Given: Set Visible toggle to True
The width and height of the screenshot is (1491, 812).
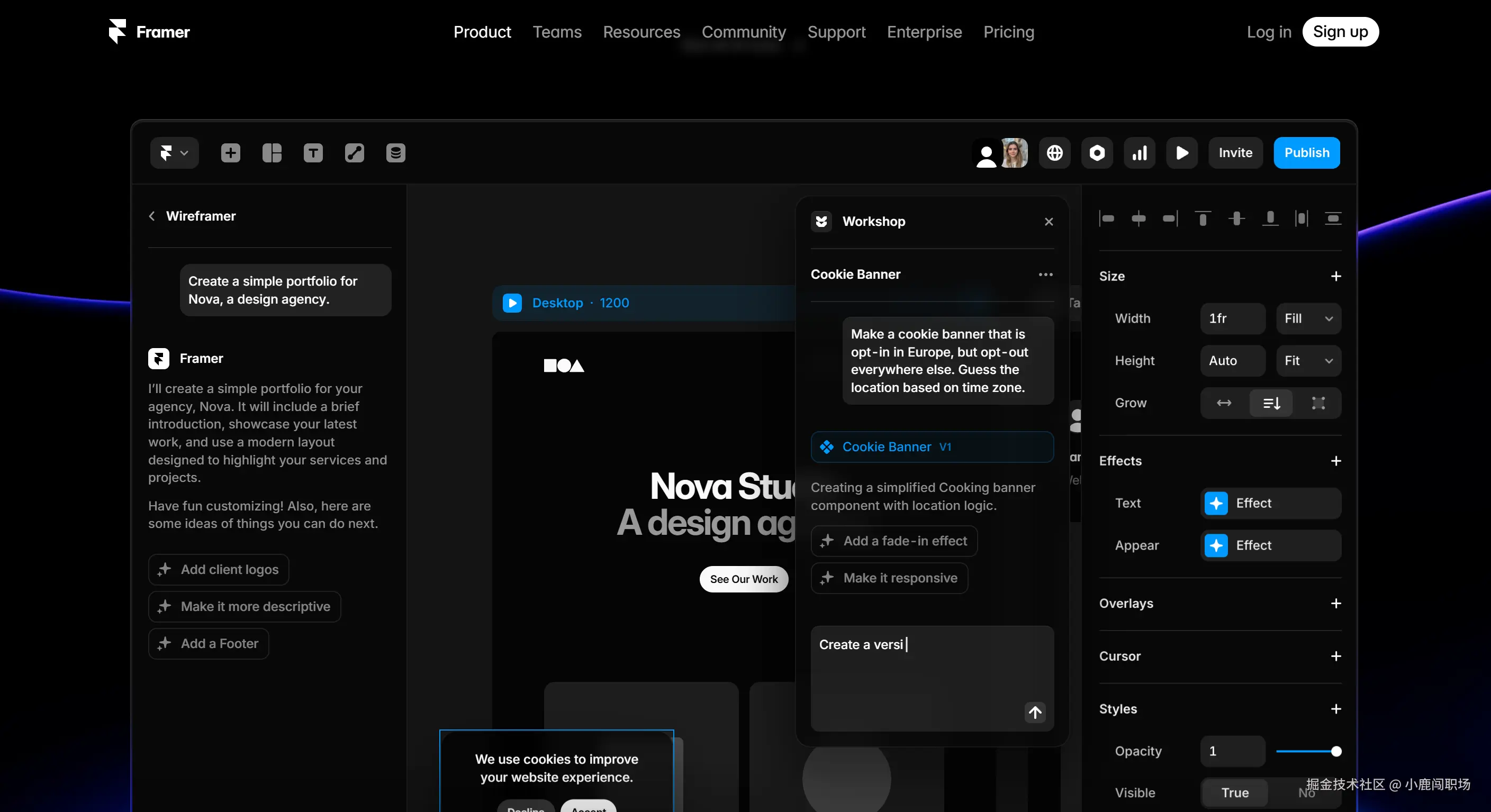Looking at the screenshot, I should 1235,792.
